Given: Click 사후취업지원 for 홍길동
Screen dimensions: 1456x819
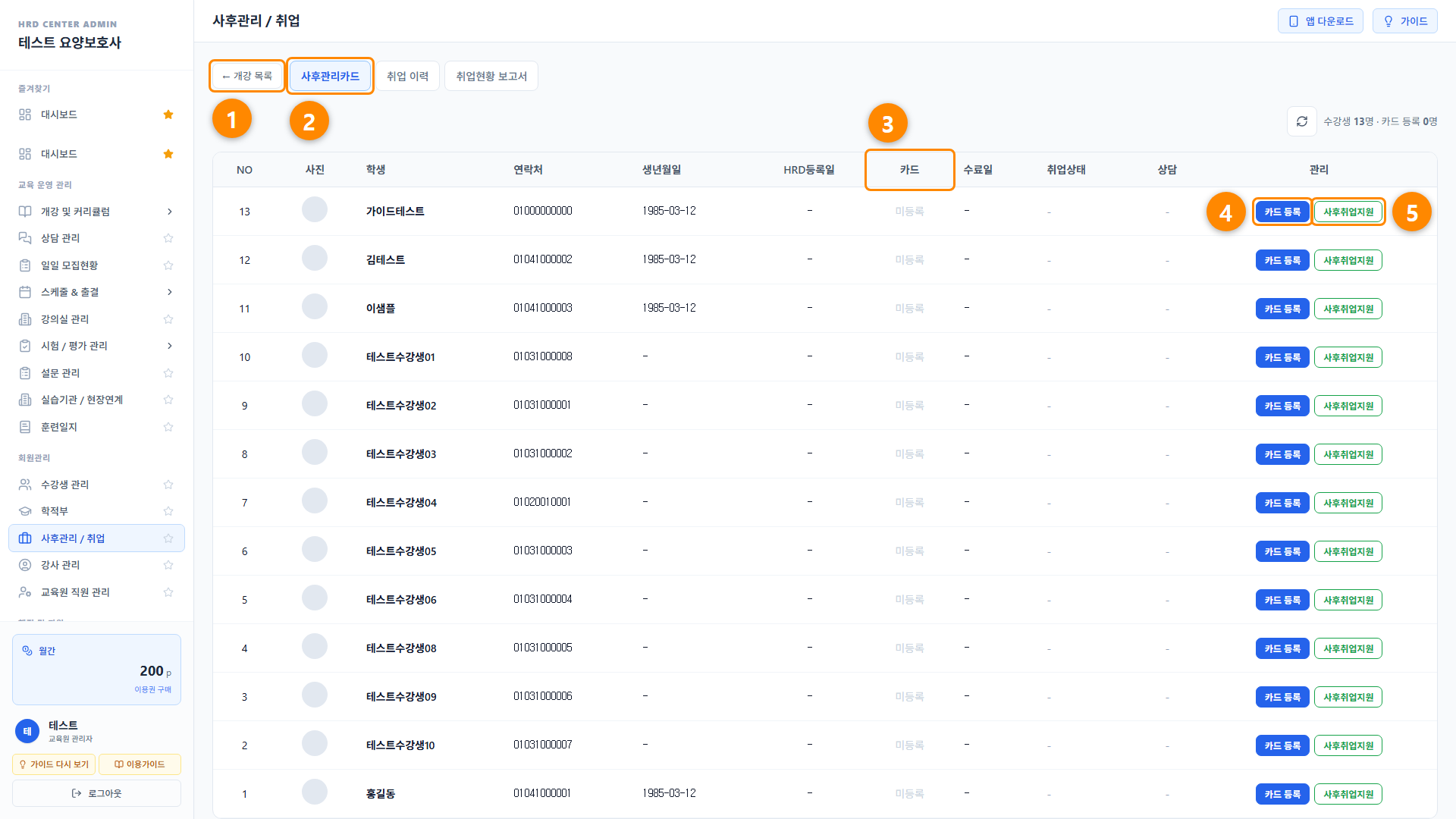Looking at the screenshot, I should coord(1348,794).
